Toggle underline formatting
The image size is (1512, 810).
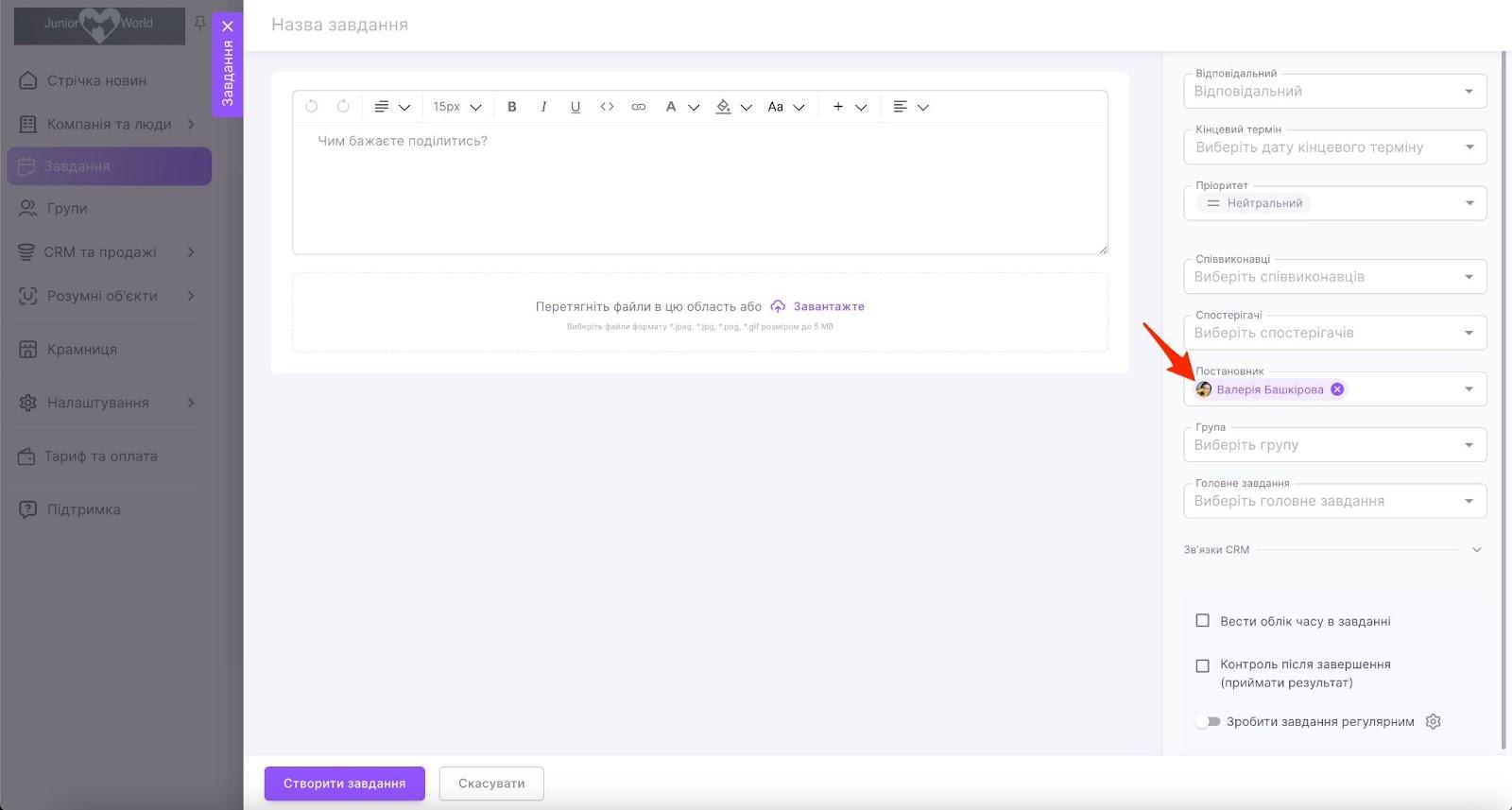[575, 107]
